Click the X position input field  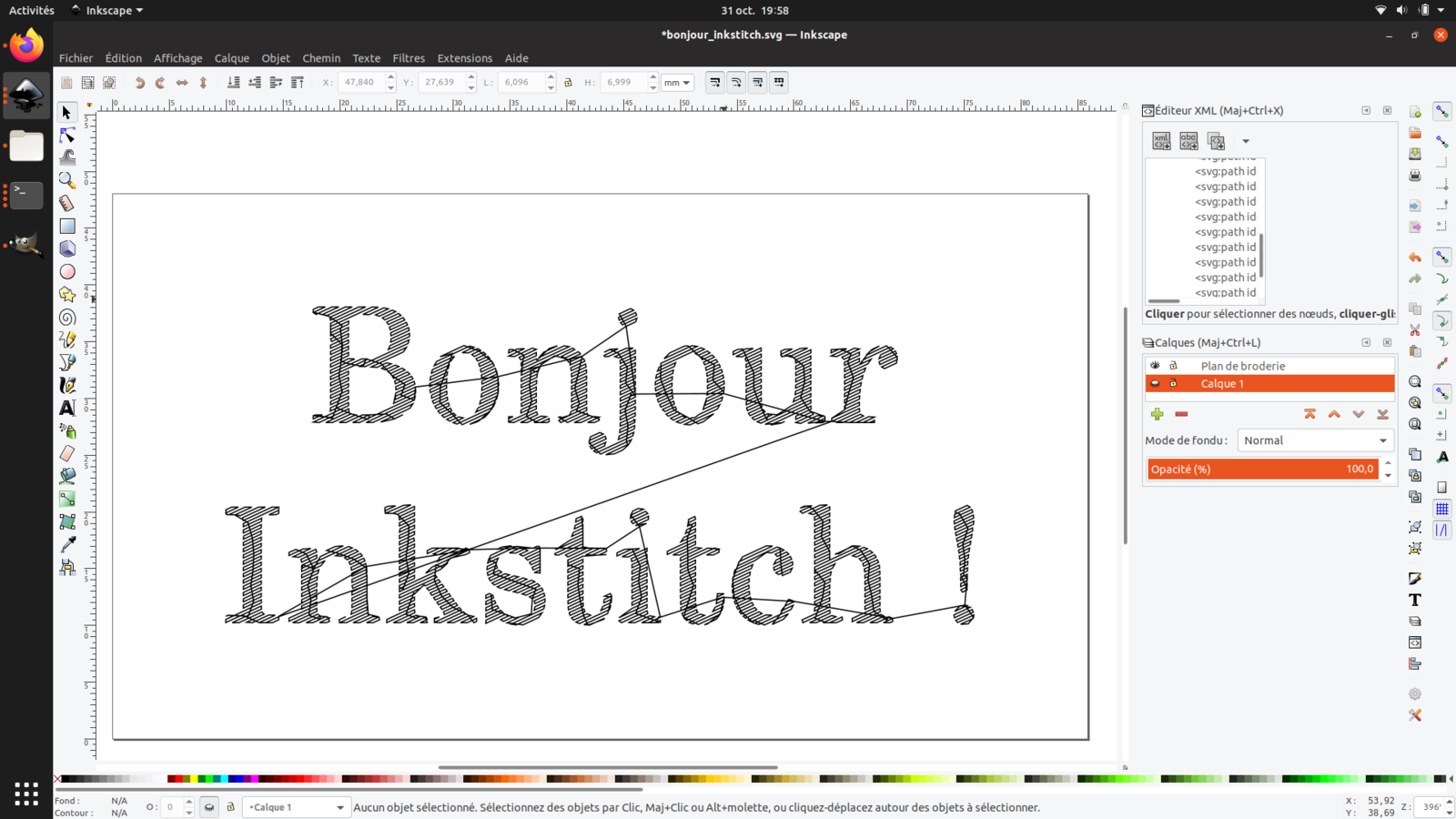click(360, 82)
